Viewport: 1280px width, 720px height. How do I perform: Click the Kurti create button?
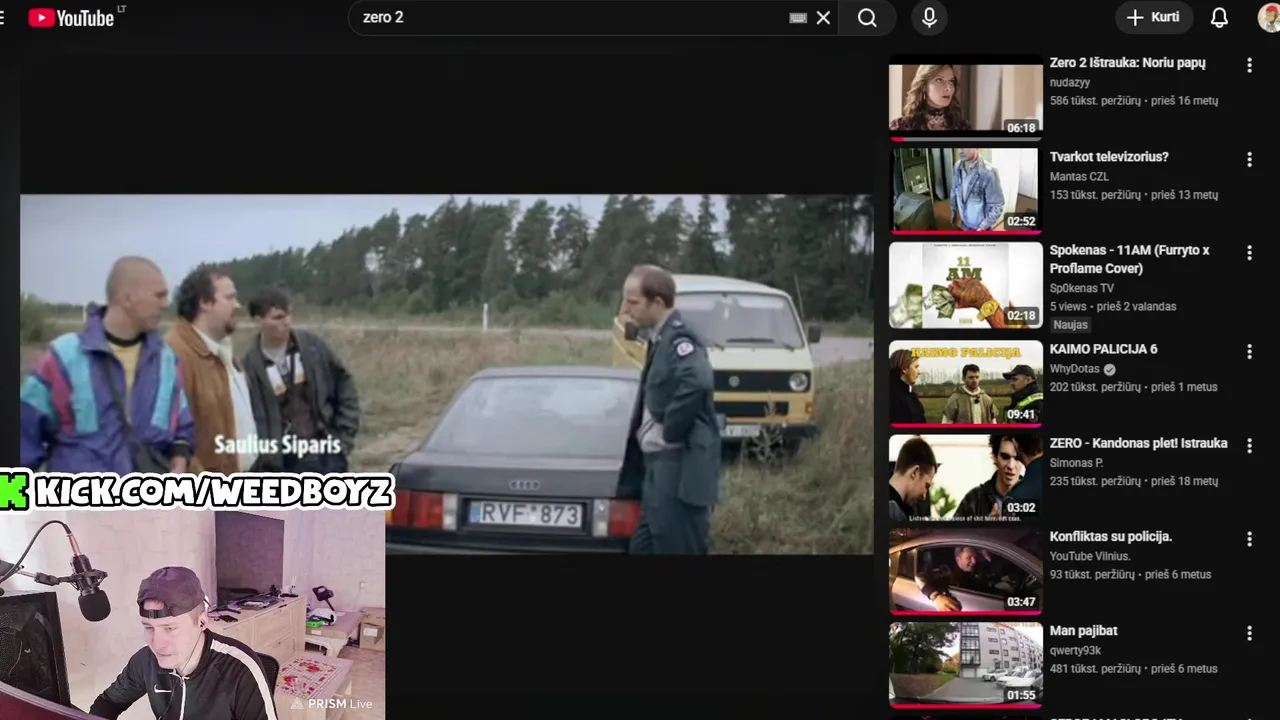1154,17
